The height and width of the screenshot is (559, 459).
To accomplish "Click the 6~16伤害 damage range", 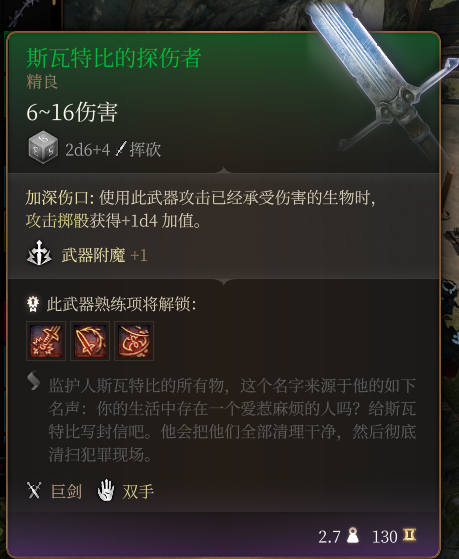I will 72,112.
